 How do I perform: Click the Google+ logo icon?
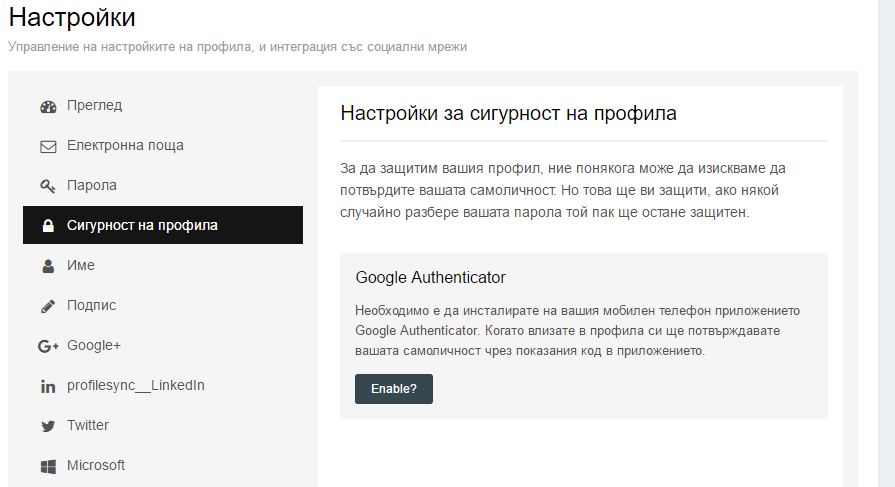point(49,346)
